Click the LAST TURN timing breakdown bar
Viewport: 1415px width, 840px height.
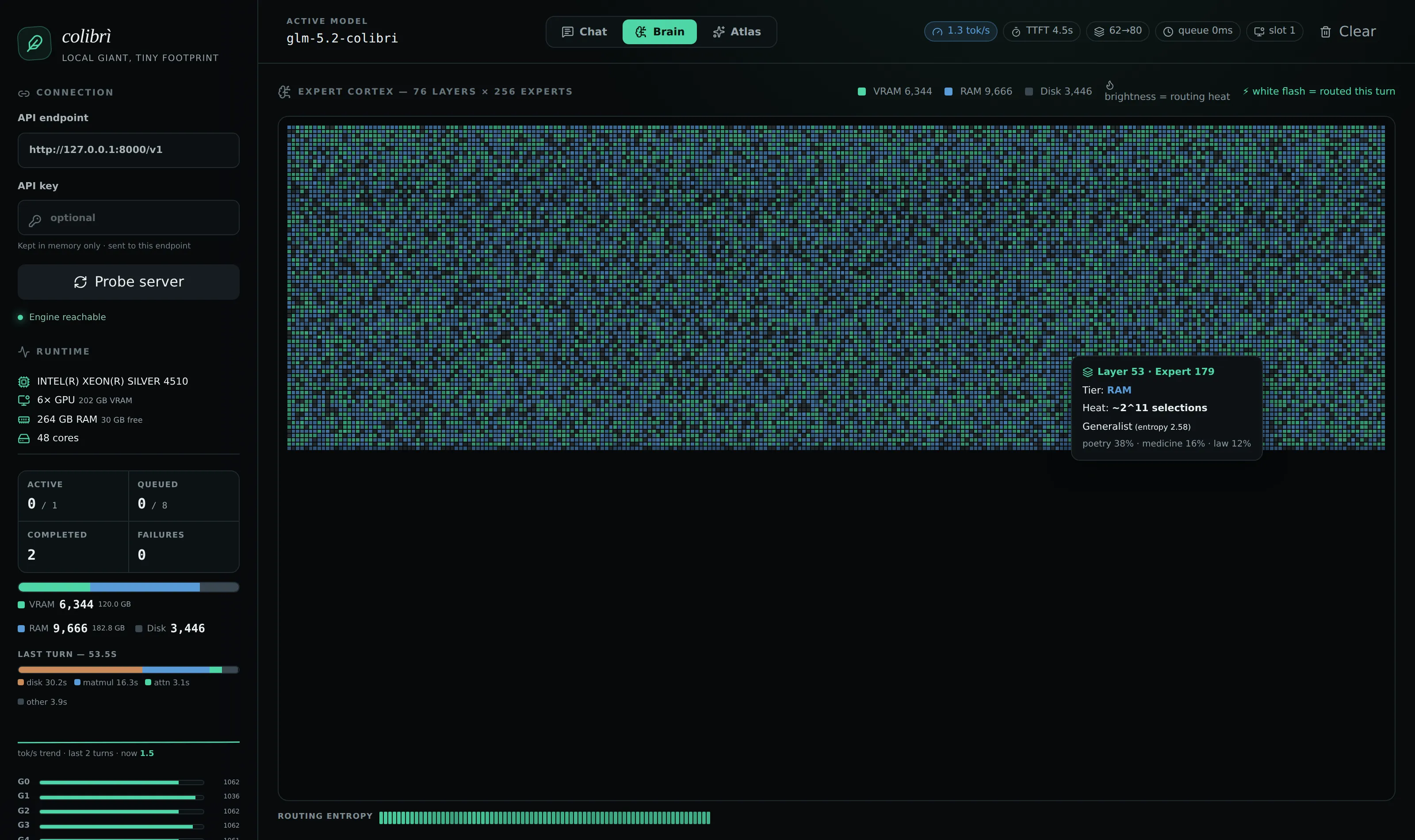tap(129, 670)
